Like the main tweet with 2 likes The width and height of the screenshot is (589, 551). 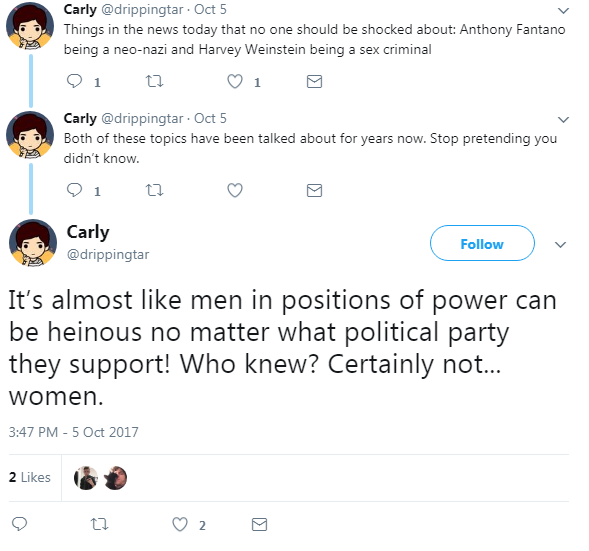180,524
